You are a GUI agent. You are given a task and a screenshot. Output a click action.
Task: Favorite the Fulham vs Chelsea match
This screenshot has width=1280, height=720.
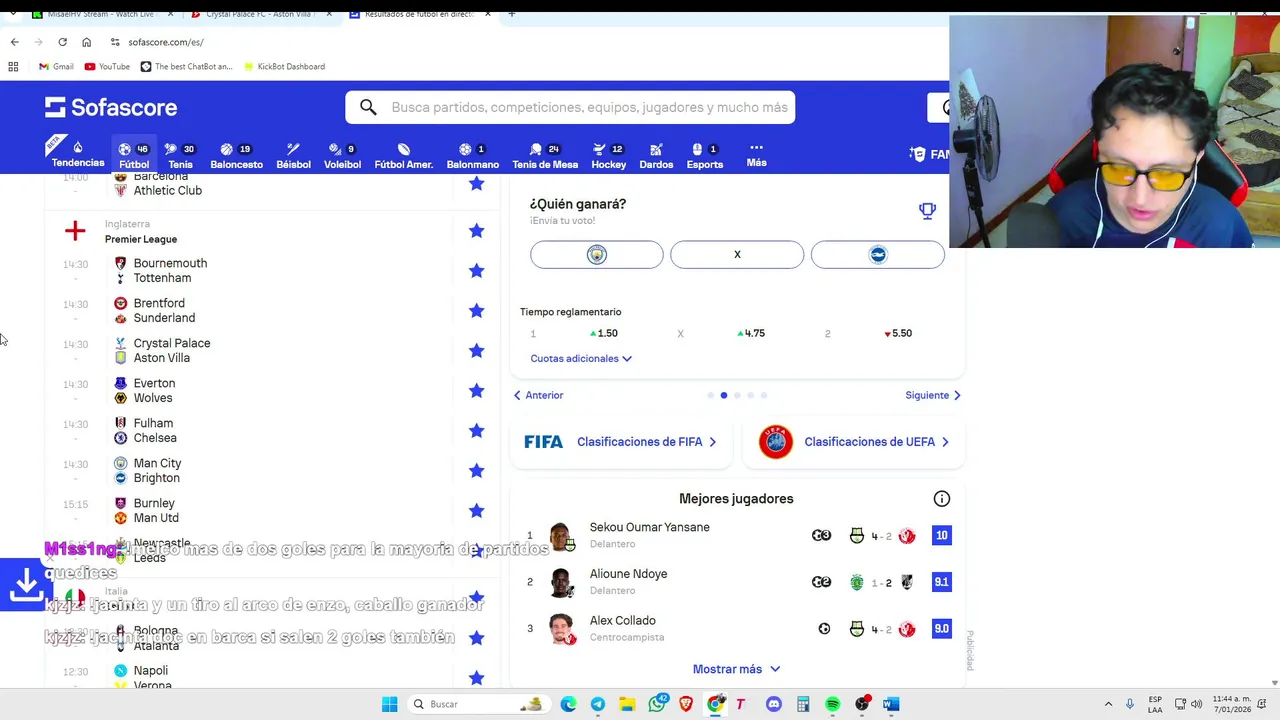tap(476, 431)
